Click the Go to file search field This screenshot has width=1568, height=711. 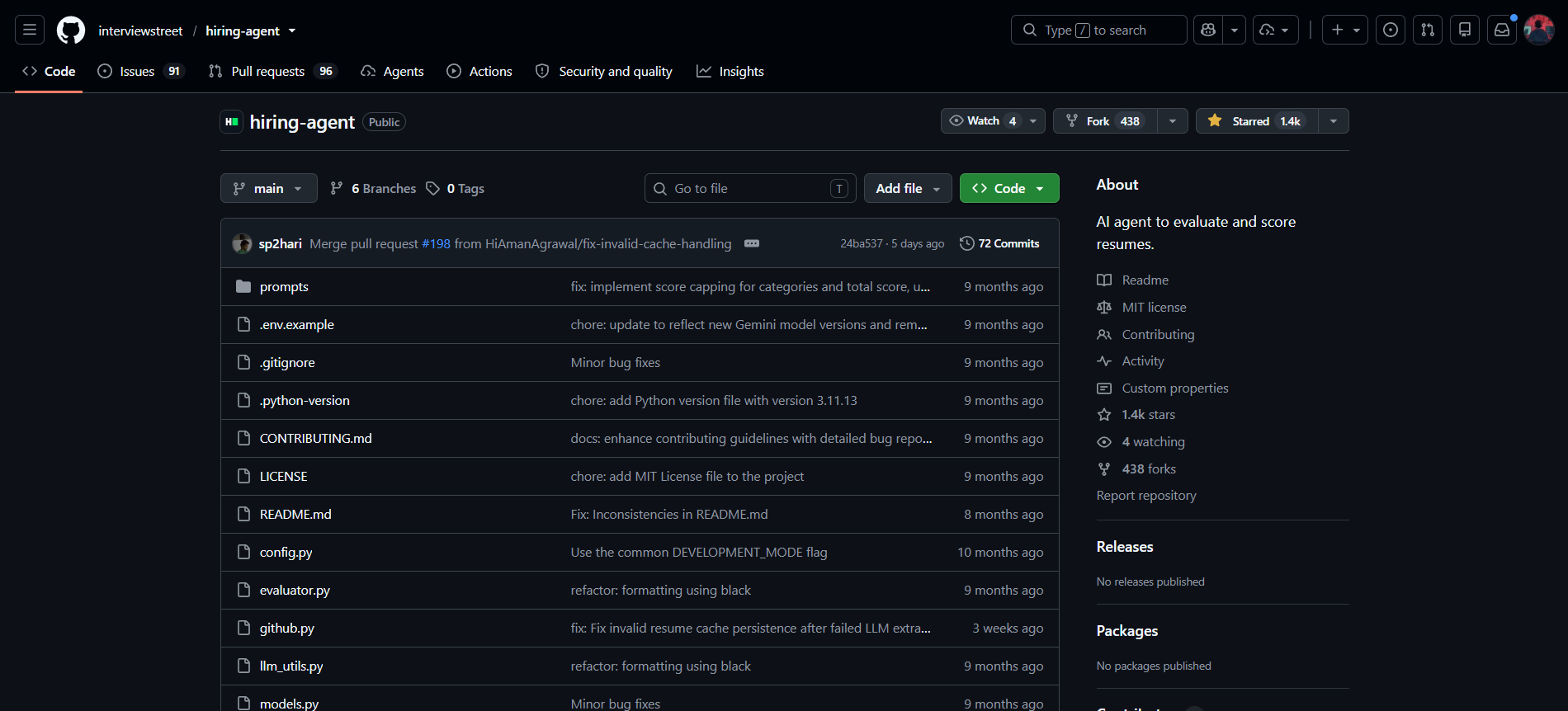tap(750, 189)
